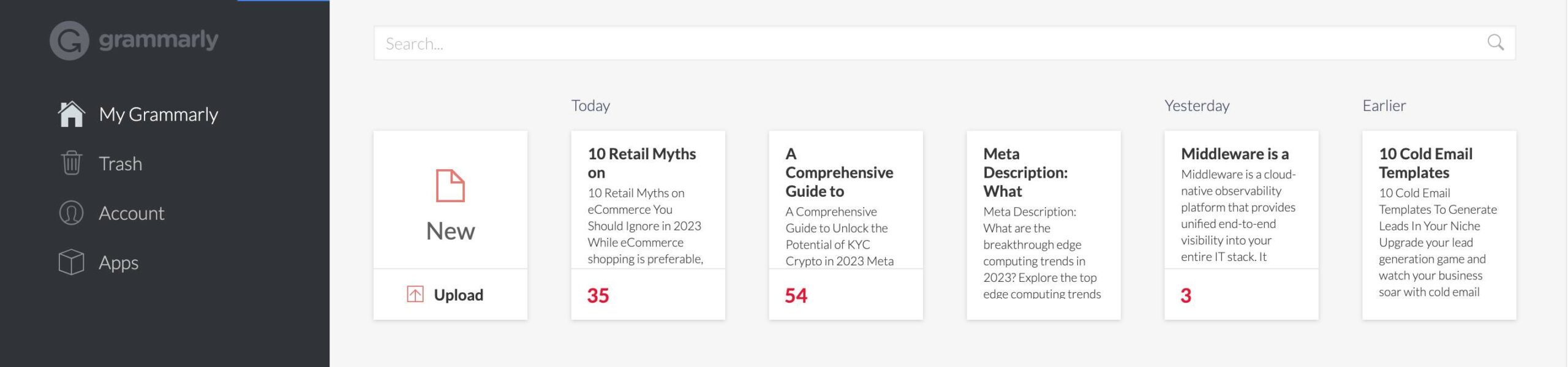
Task: Go to Trash in the sidebar
Action: 120,164
